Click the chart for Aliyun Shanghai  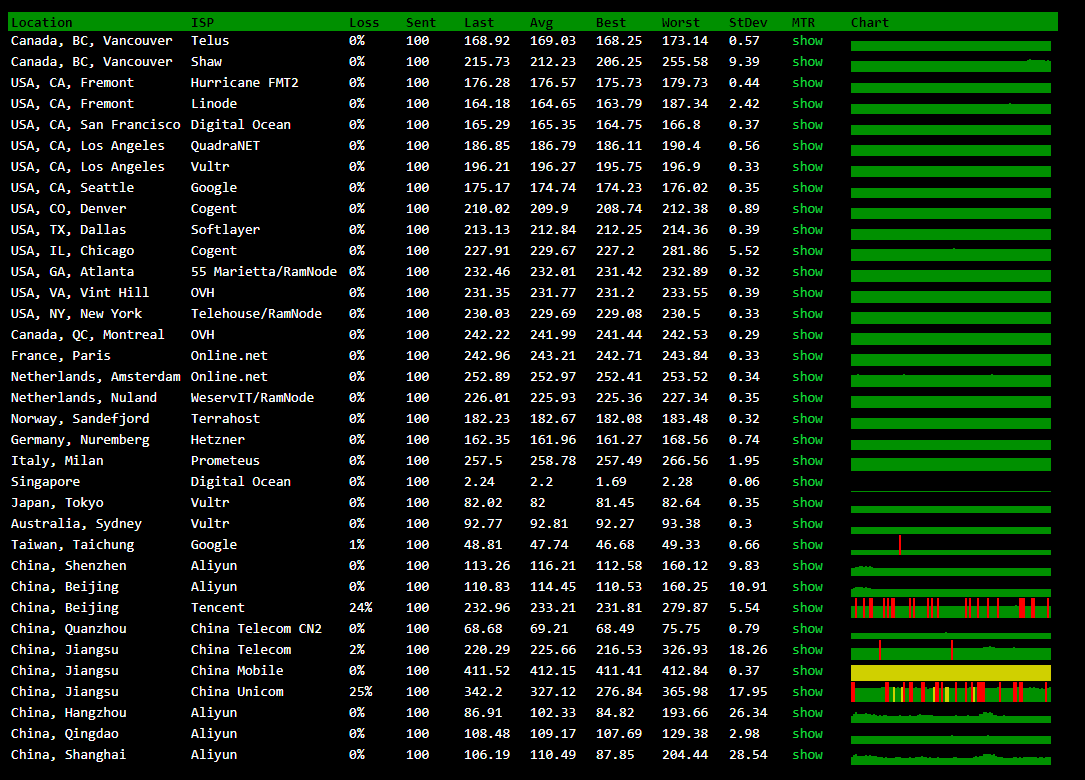point(951,759)
